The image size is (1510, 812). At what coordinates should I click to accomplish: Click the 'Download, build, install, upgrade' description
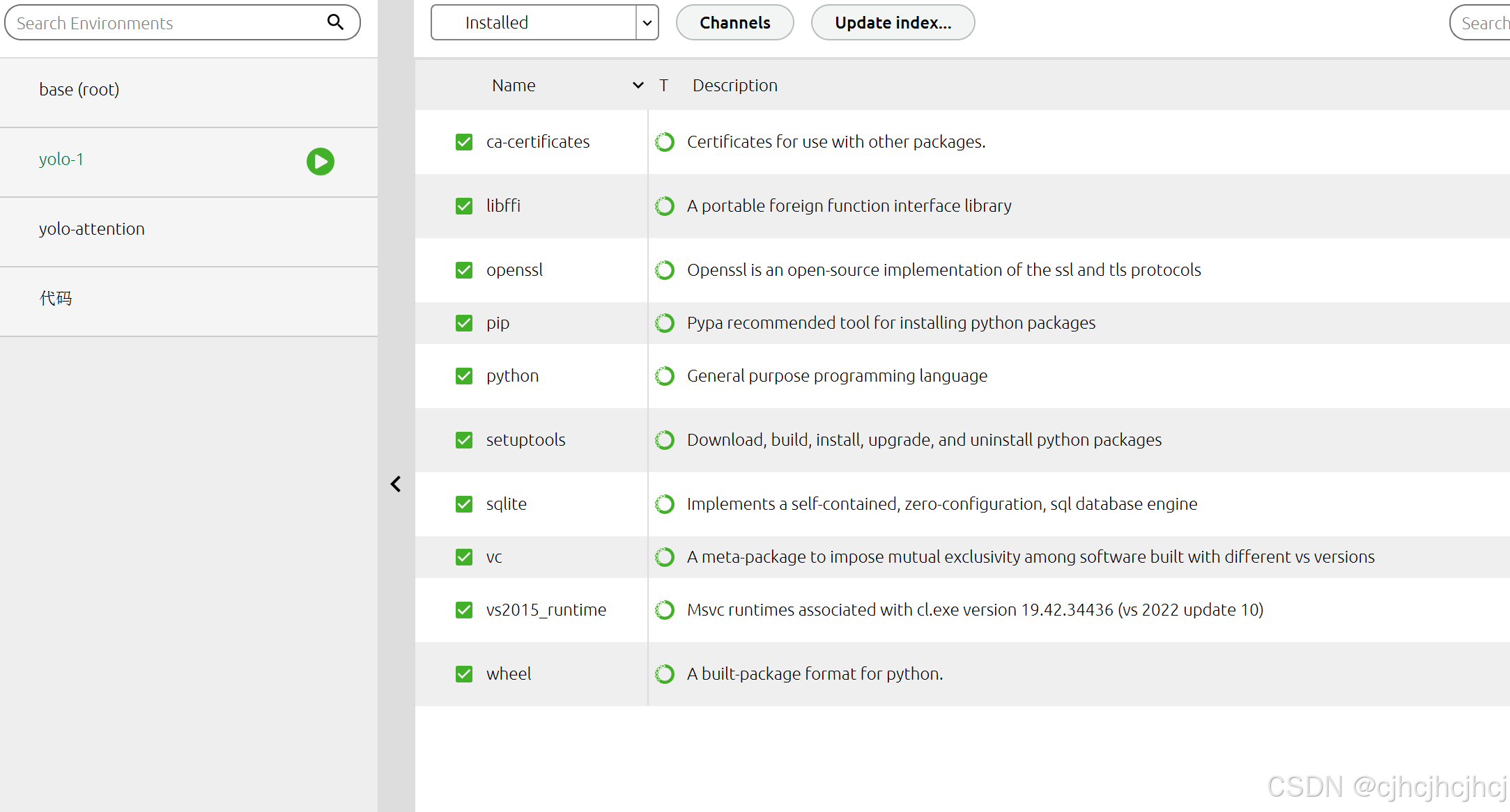pyautogui.click(x=924, y=440)
